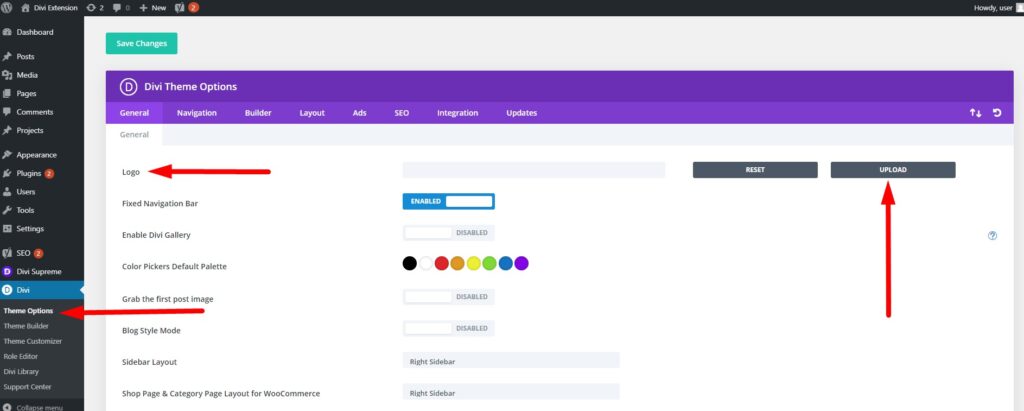Collapse the admin sidebar menu
Screen dimensions: 1024x411
tap(33, 407)
